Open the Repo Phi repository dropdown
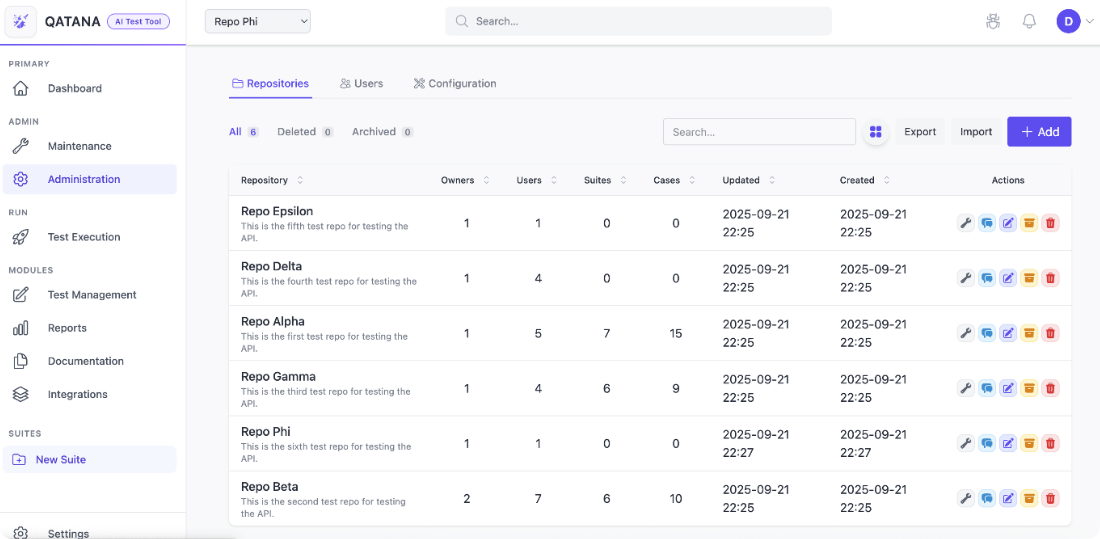Viewport: 1100px width, 539px height. point(258,21)
